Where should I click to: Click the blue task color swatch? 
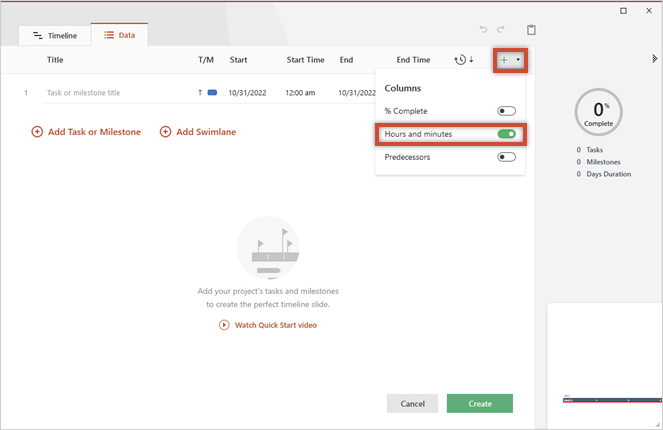pyautogui.click(x=212, y=93)
